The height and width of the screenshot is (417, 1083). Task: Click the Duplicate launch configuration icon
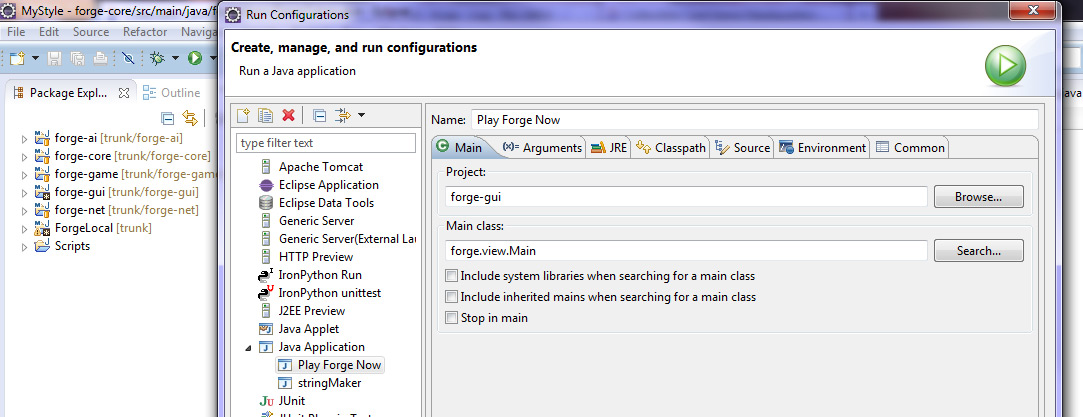click(x=265, y=115)
